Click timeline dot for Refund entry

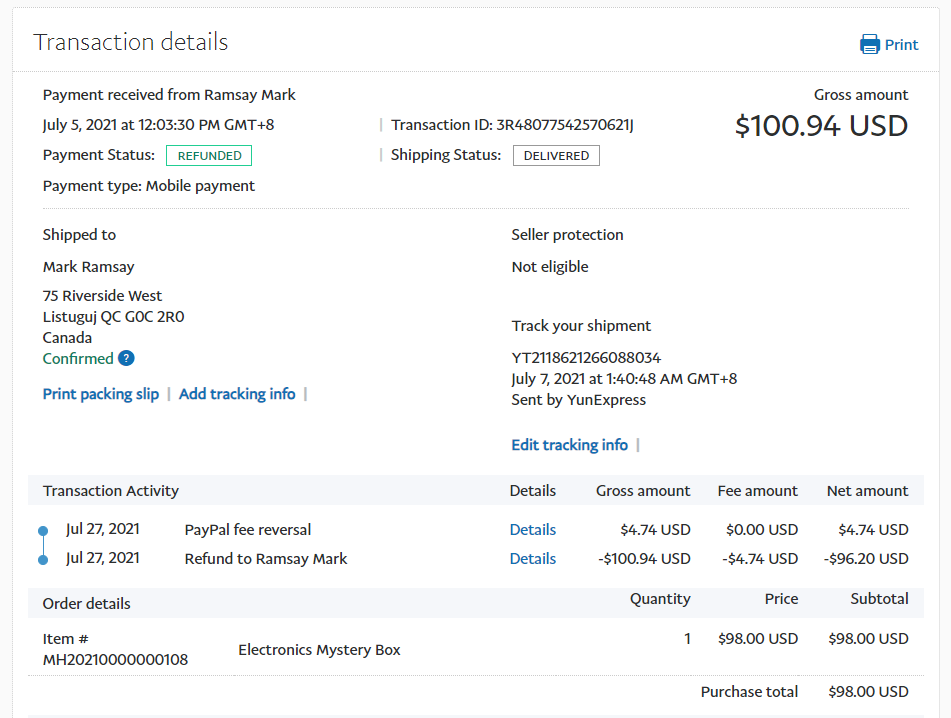coord(42,560)
